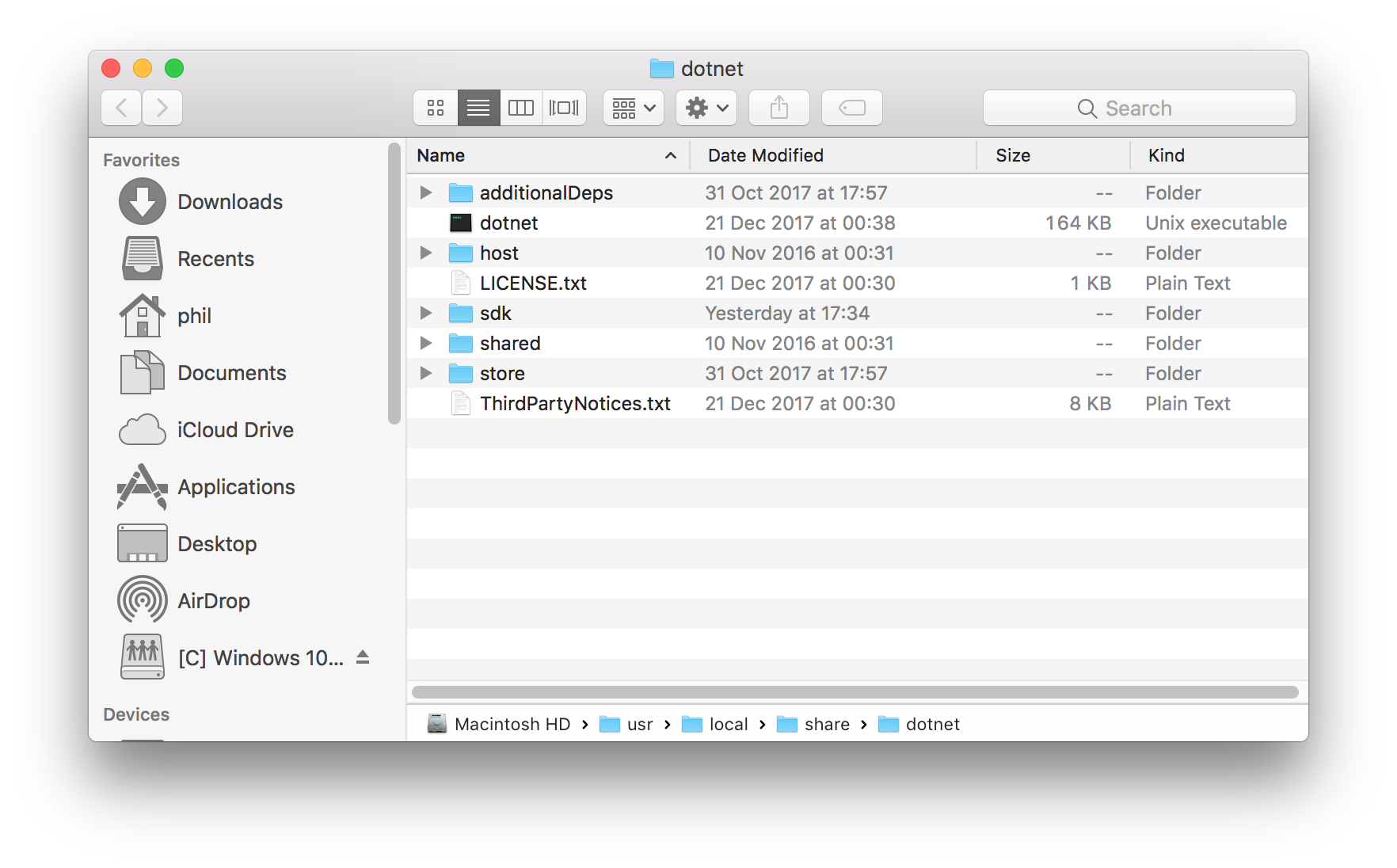Image resolution: width=1397 pixels, height=868 pixels.
Task: Open the Action gear dropdown menu
Action: pos(706,108)
